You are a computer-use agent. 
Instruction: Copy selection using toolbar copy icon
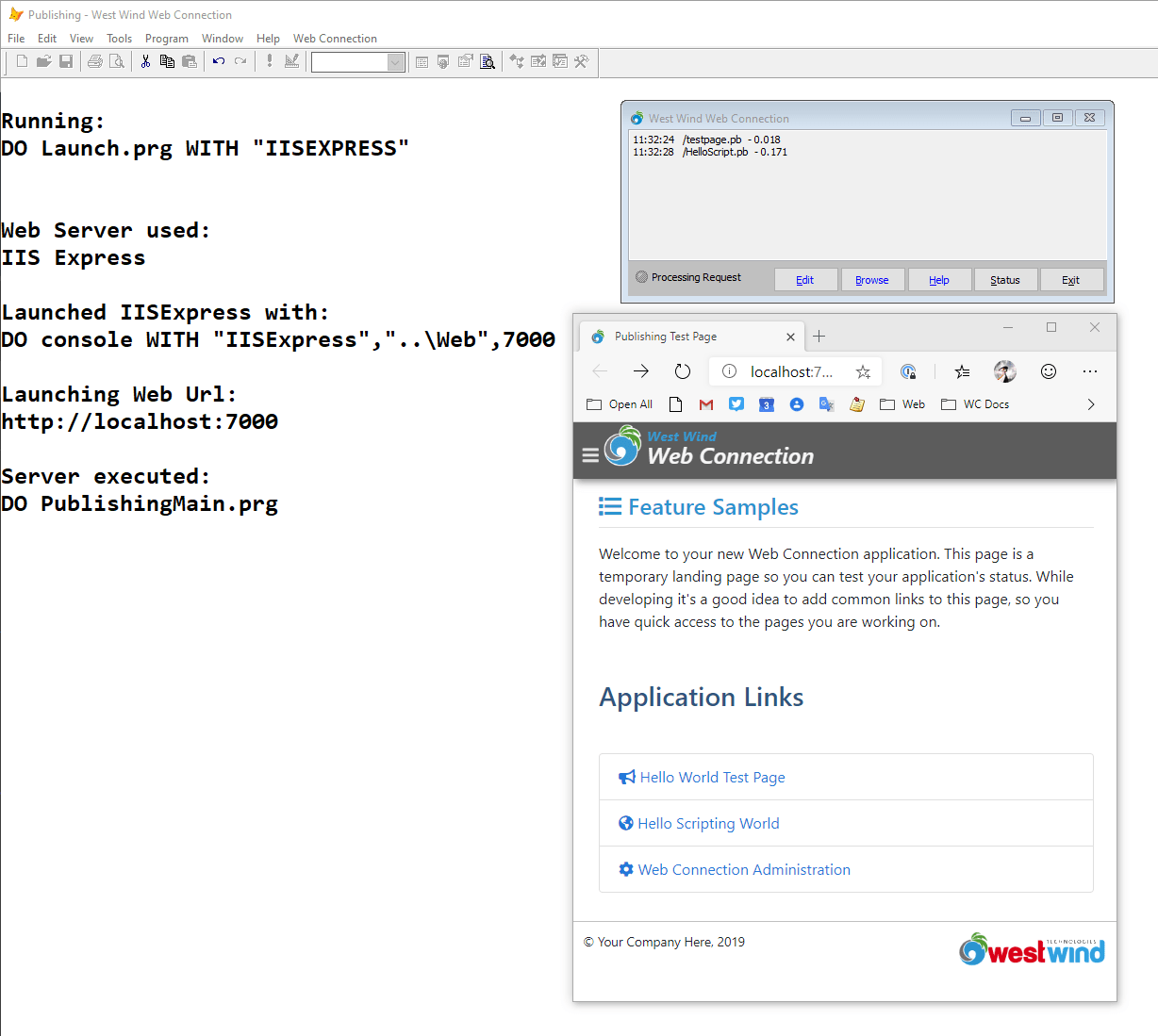pyautogui.click(x=167, y=61)
